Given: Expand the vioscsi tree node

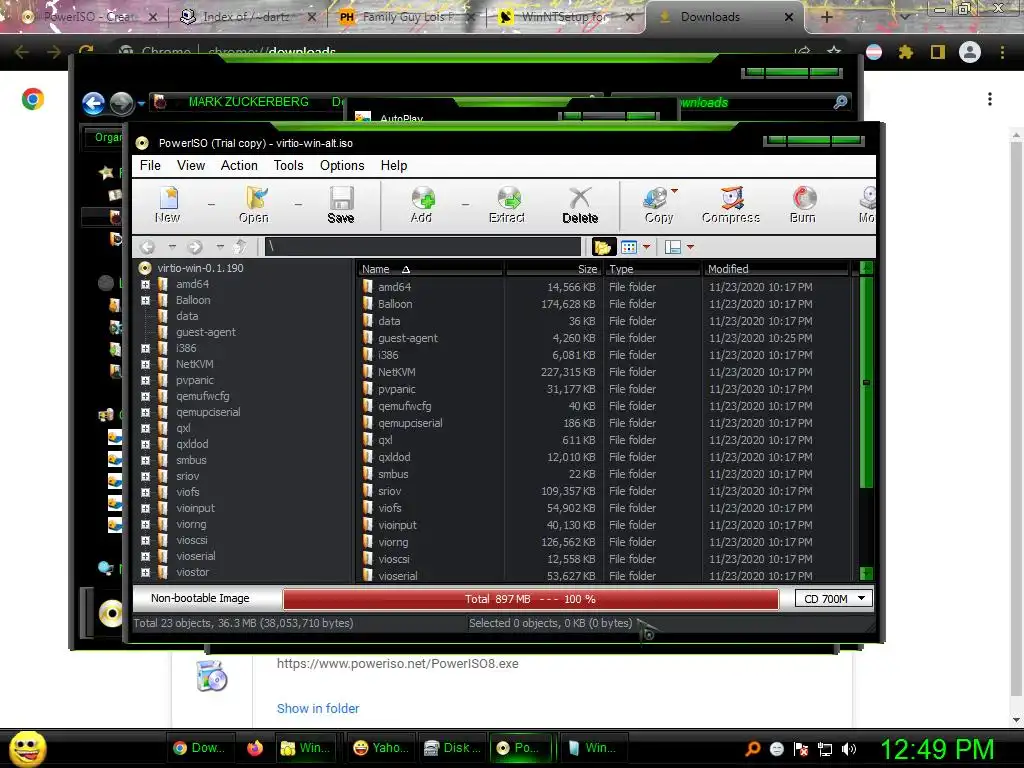Looking at the screenshot, I should (145, 540).
